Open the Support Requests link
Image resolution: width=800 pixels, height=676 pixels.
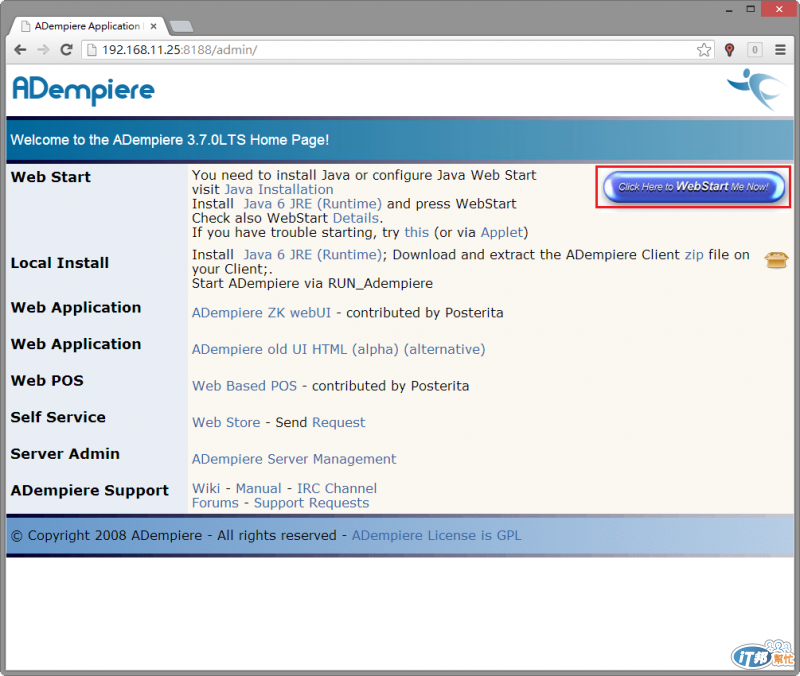(x=312, y=503)
